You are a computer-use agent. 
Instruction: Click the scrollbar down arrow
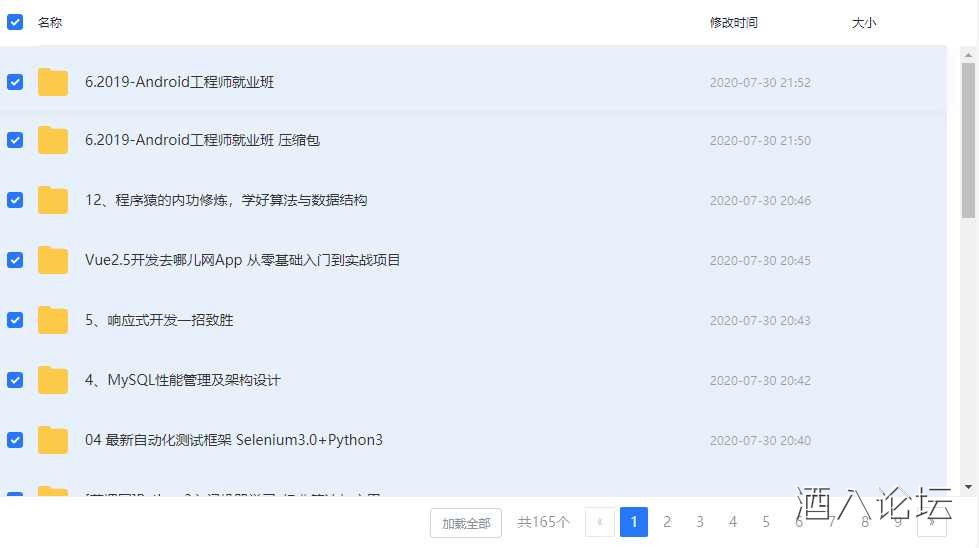[x=968, y=487]
